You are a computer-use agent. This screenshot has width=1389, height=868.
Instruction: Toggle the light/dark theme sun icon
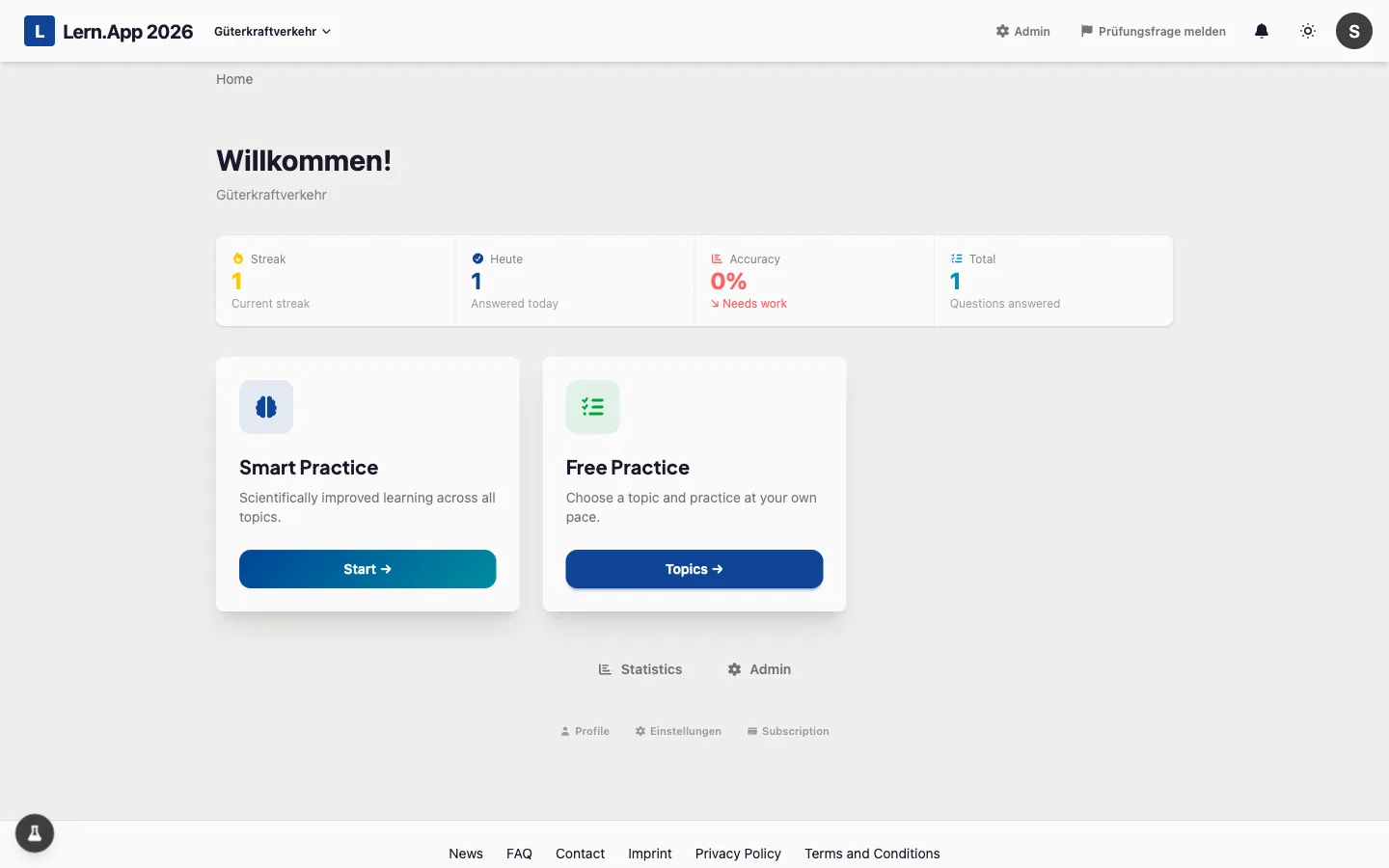pyautogui.click(x=1308, y=31)
